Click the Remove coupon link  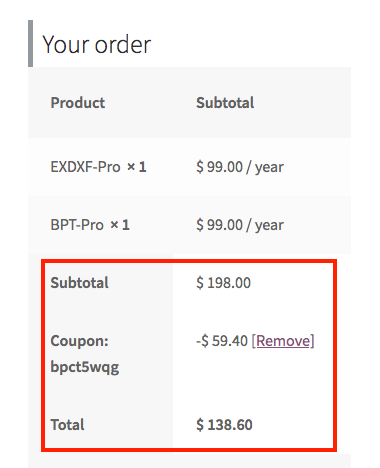click(283, 341)
